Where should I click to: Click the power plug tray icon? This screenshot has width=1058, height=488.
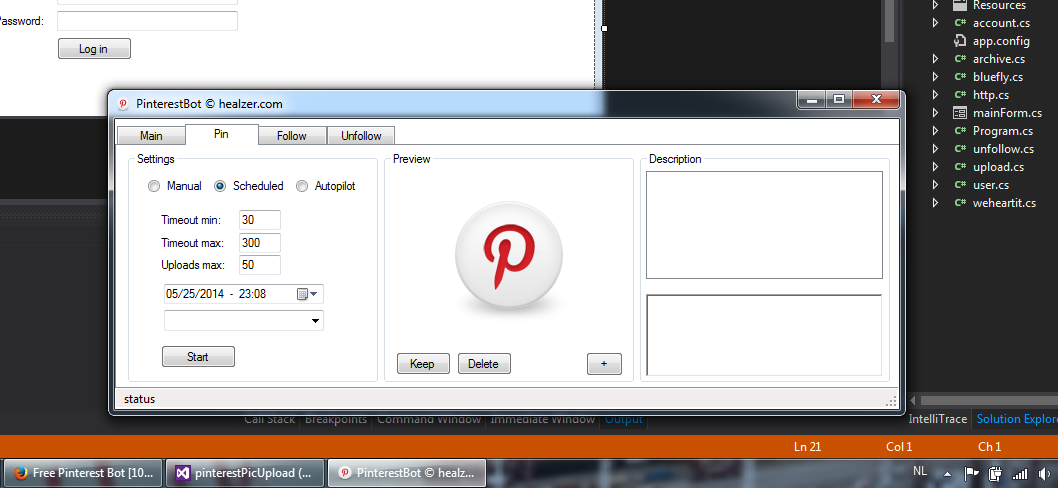tap(995, 474)
